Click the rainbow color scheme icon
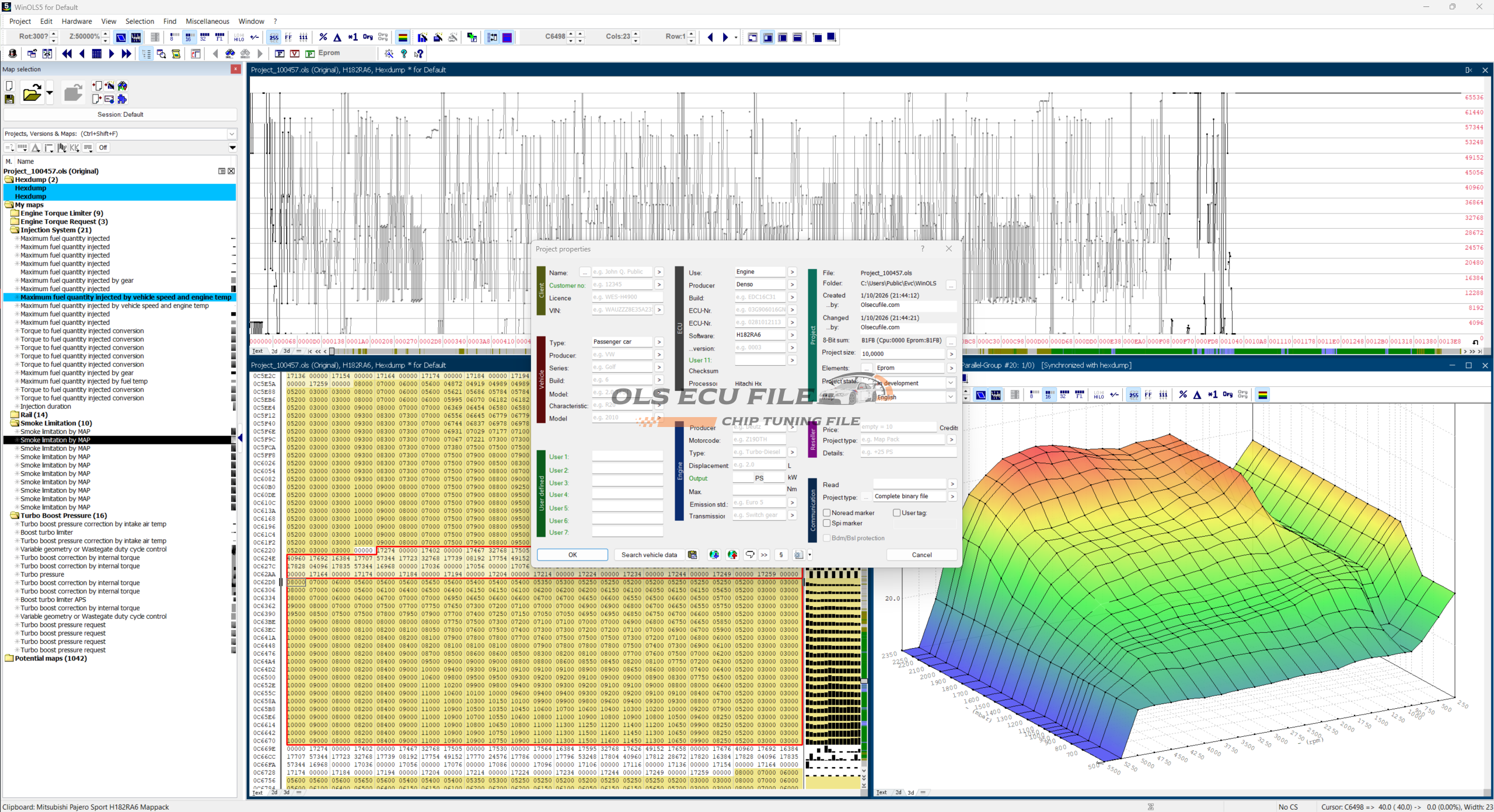Image resolution: width=1494 pixels, height=812 pixels. [403, 37]
